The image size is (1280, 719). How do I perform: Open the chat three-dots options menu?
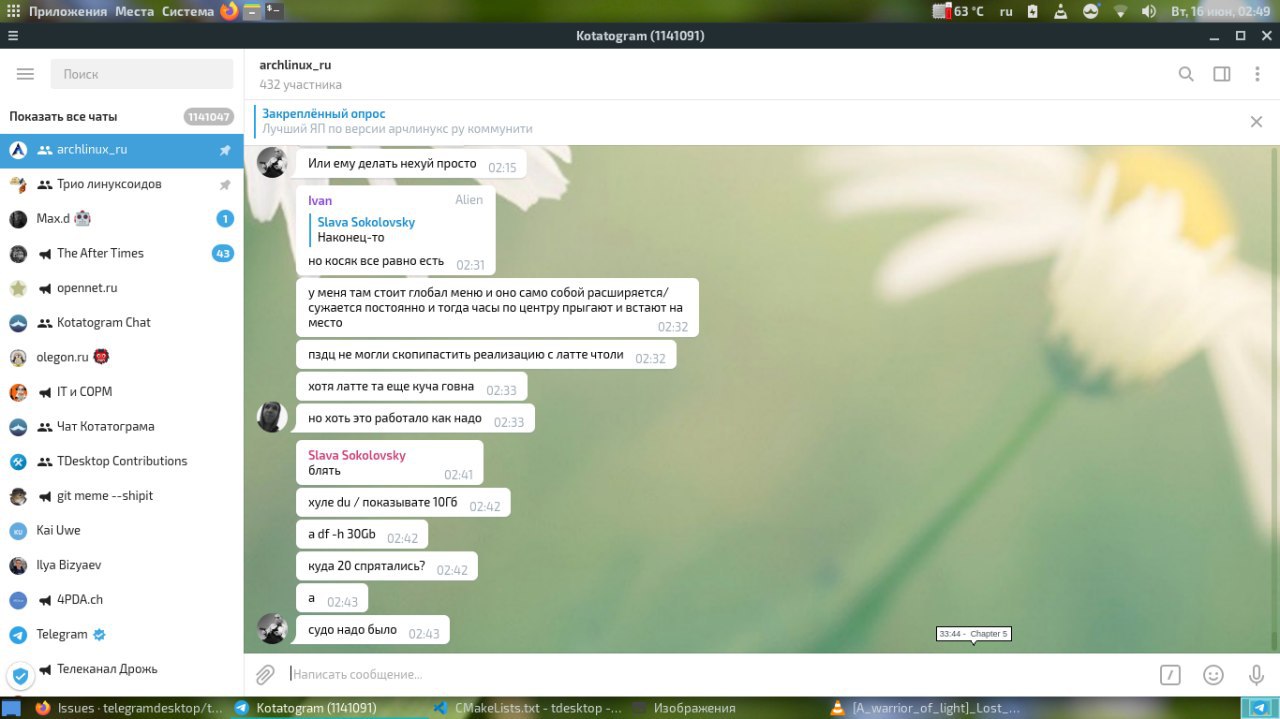pos(1257,74)
